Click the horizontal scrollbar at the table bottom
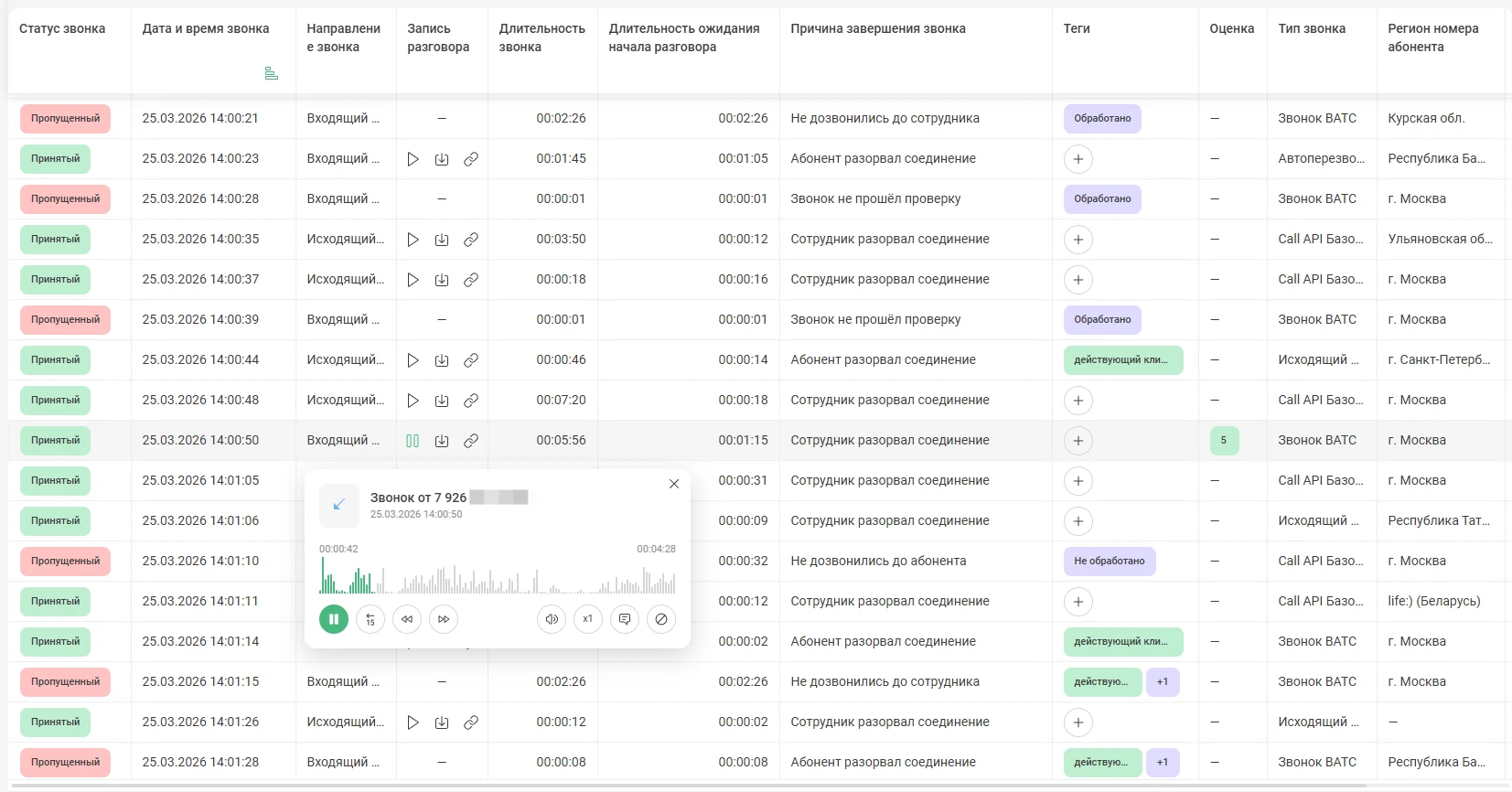 (686, 786)
